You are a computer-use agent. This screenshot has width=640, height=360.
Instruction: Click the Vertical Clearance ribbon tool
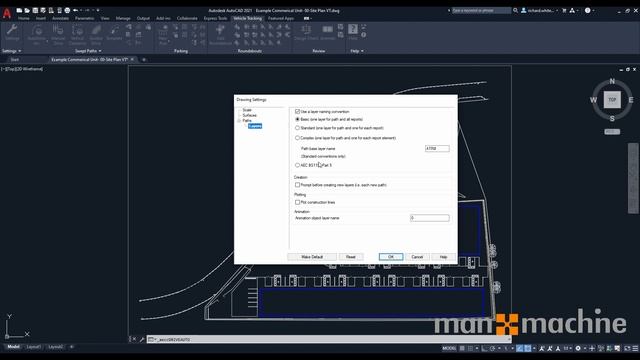(77, 34)
